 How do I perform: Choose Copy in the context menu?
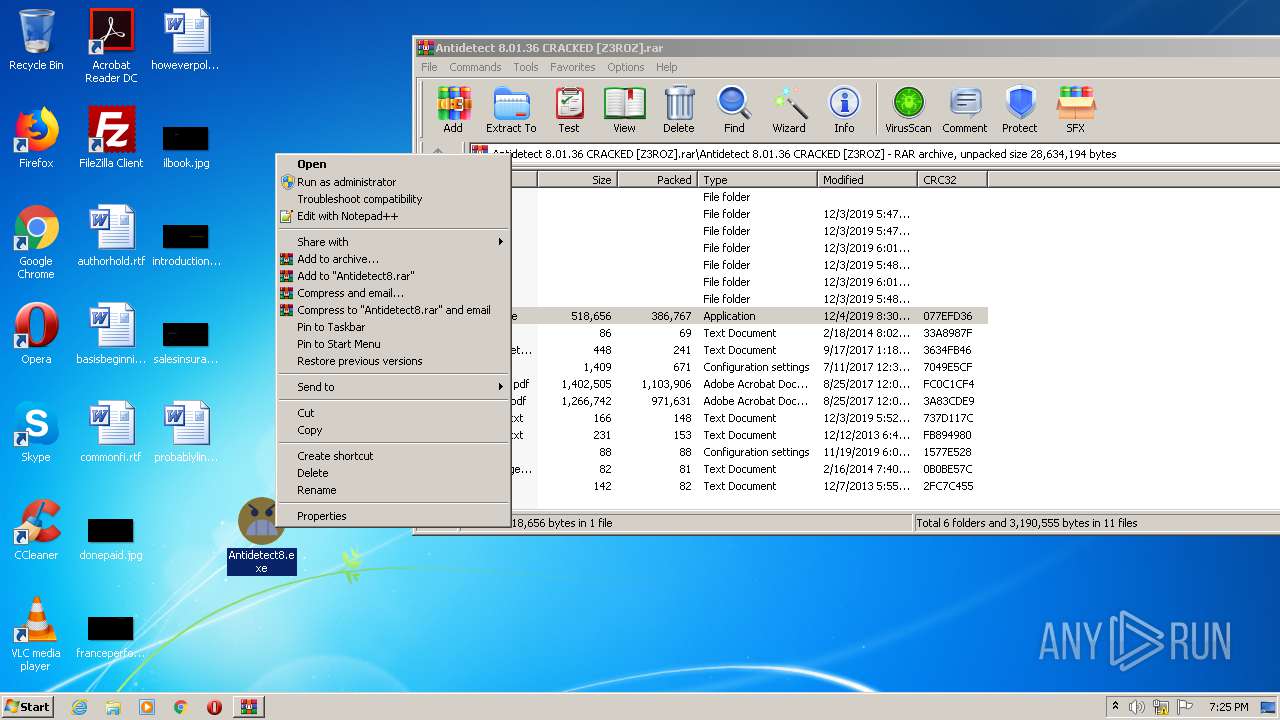point(393,430)
